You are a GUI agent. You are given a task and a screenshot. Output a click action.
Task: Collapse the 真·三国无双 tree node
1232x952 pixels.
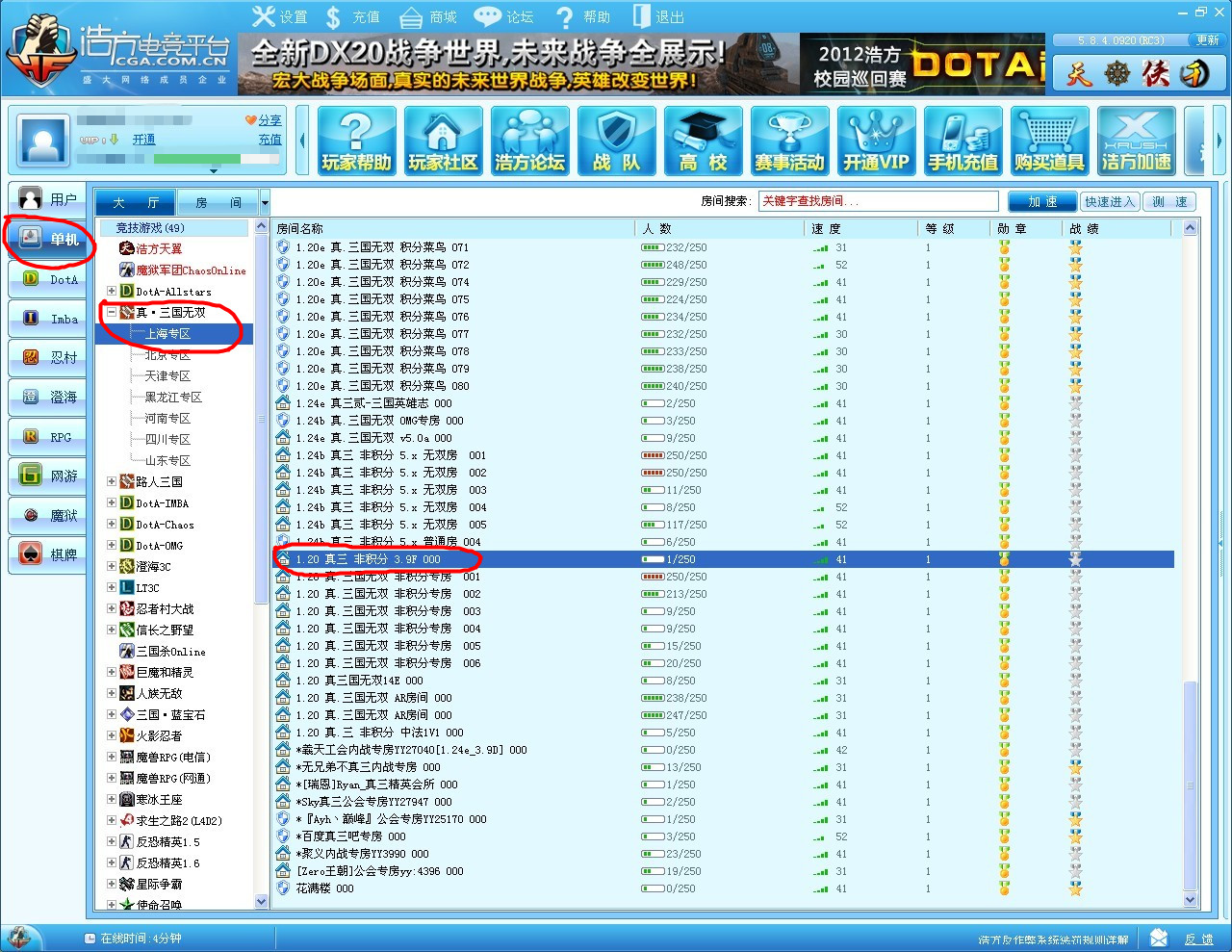tap(112, 312)
